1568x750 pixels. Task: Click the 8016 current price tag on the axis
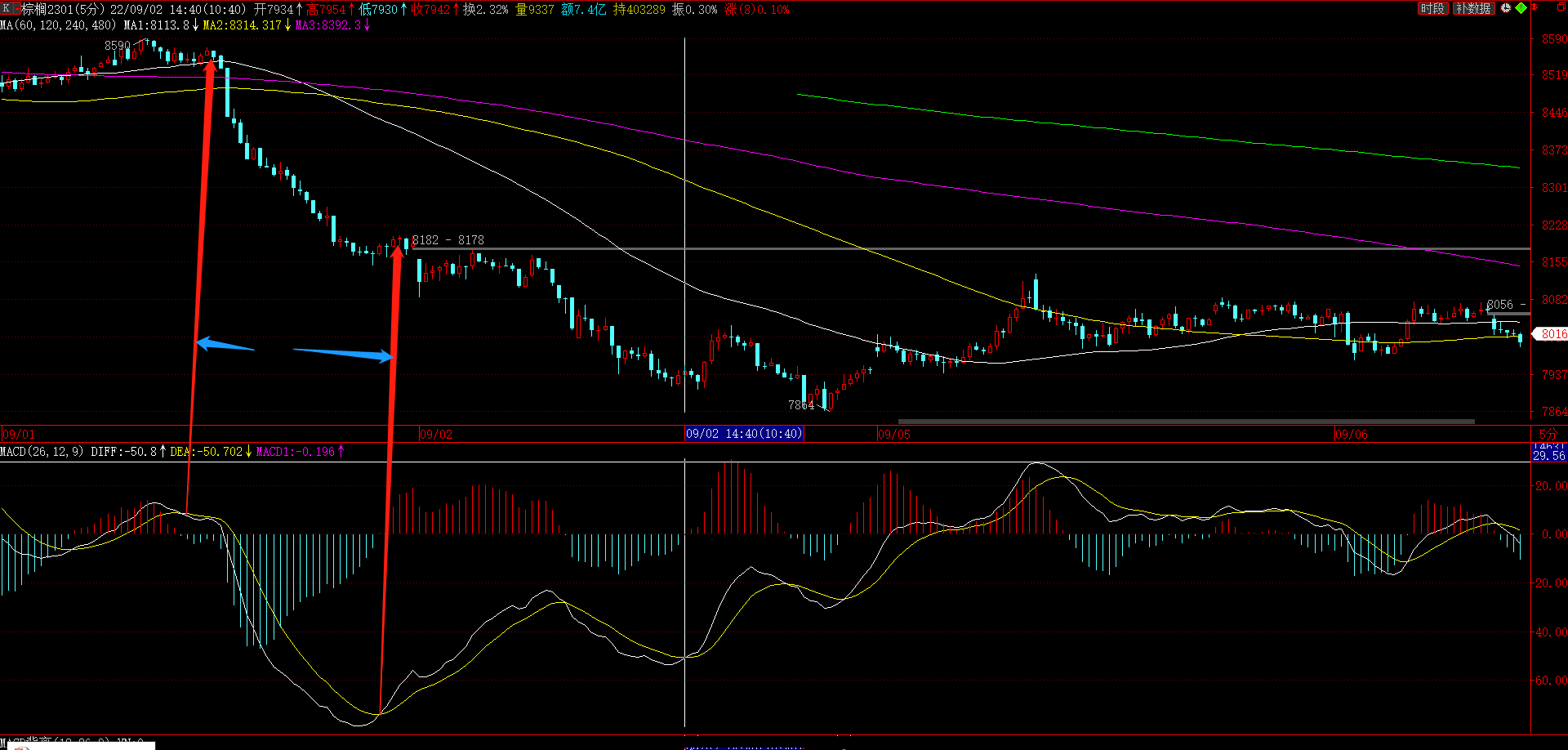click(1552, 333)
